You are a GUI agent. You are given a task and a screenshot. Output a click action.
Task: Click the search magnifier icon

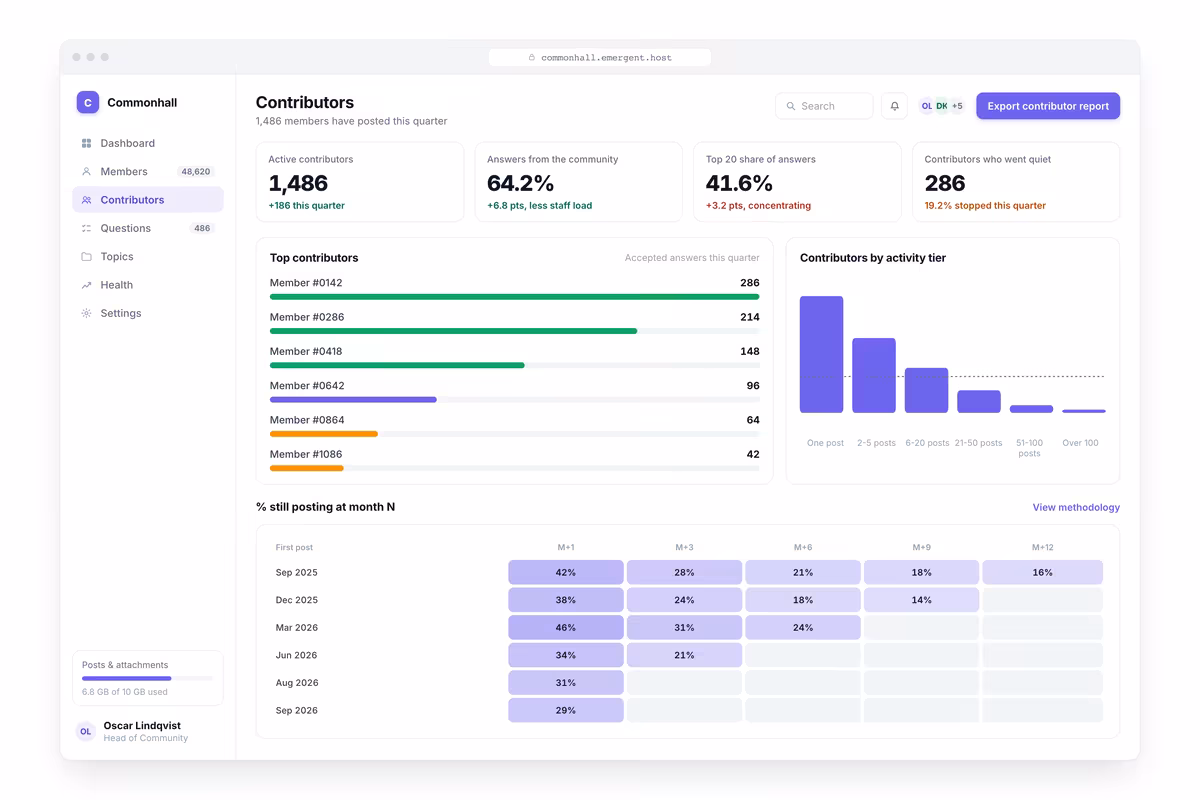click(x=791, y=106)
